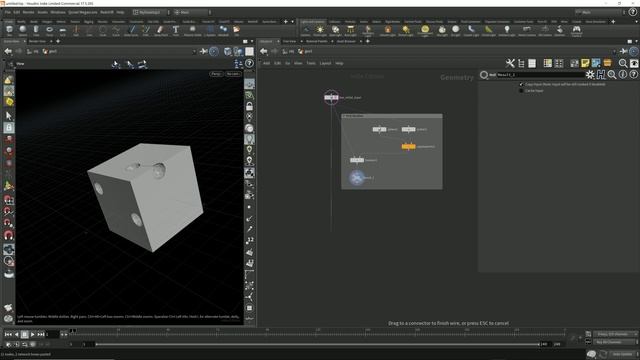Image resolution: width=640 pixels, height=360 pixels.
Task: Add a Volume Light from shelf
Action: [387, 30]
